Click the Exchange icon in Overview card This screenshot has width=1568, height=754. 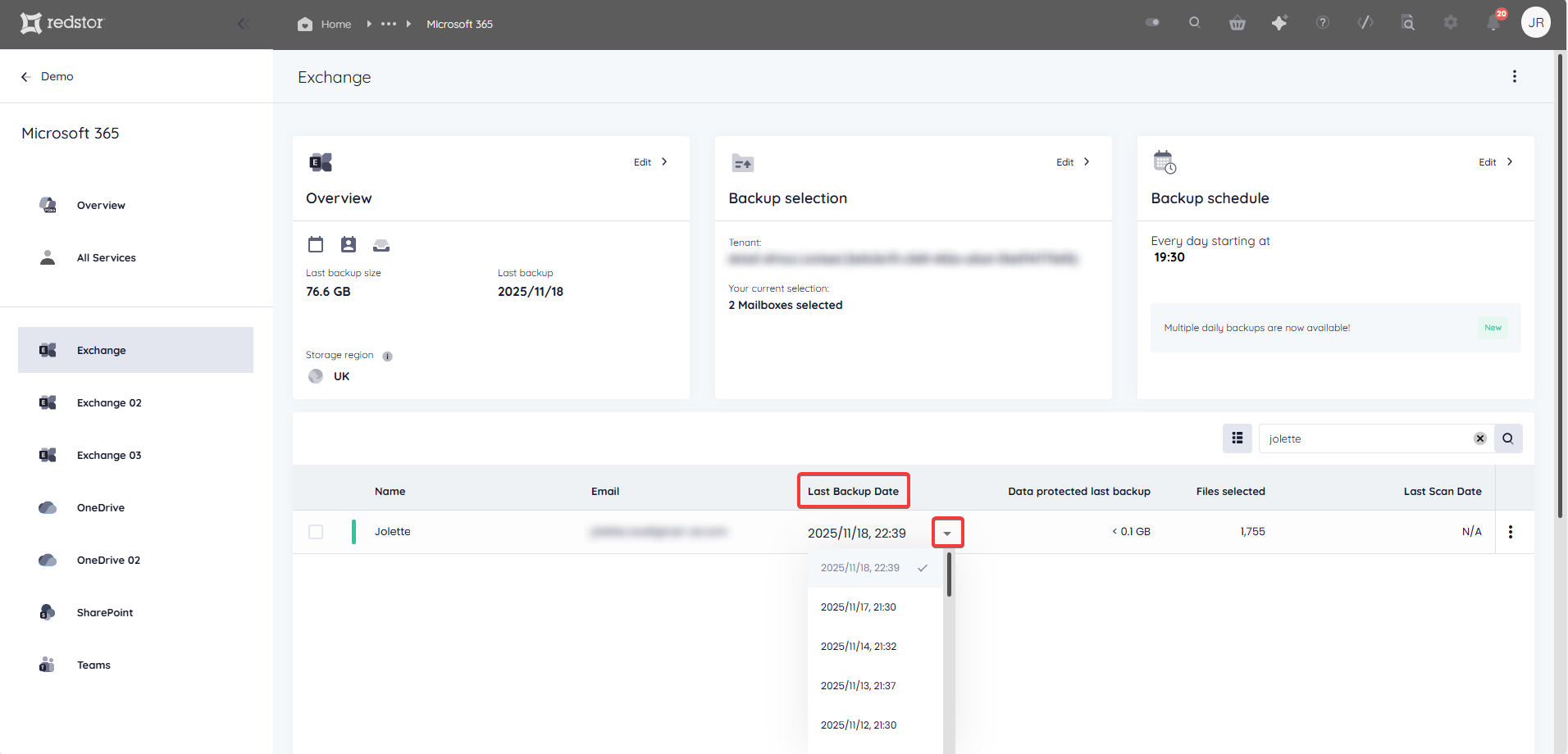tap(321, 162)
